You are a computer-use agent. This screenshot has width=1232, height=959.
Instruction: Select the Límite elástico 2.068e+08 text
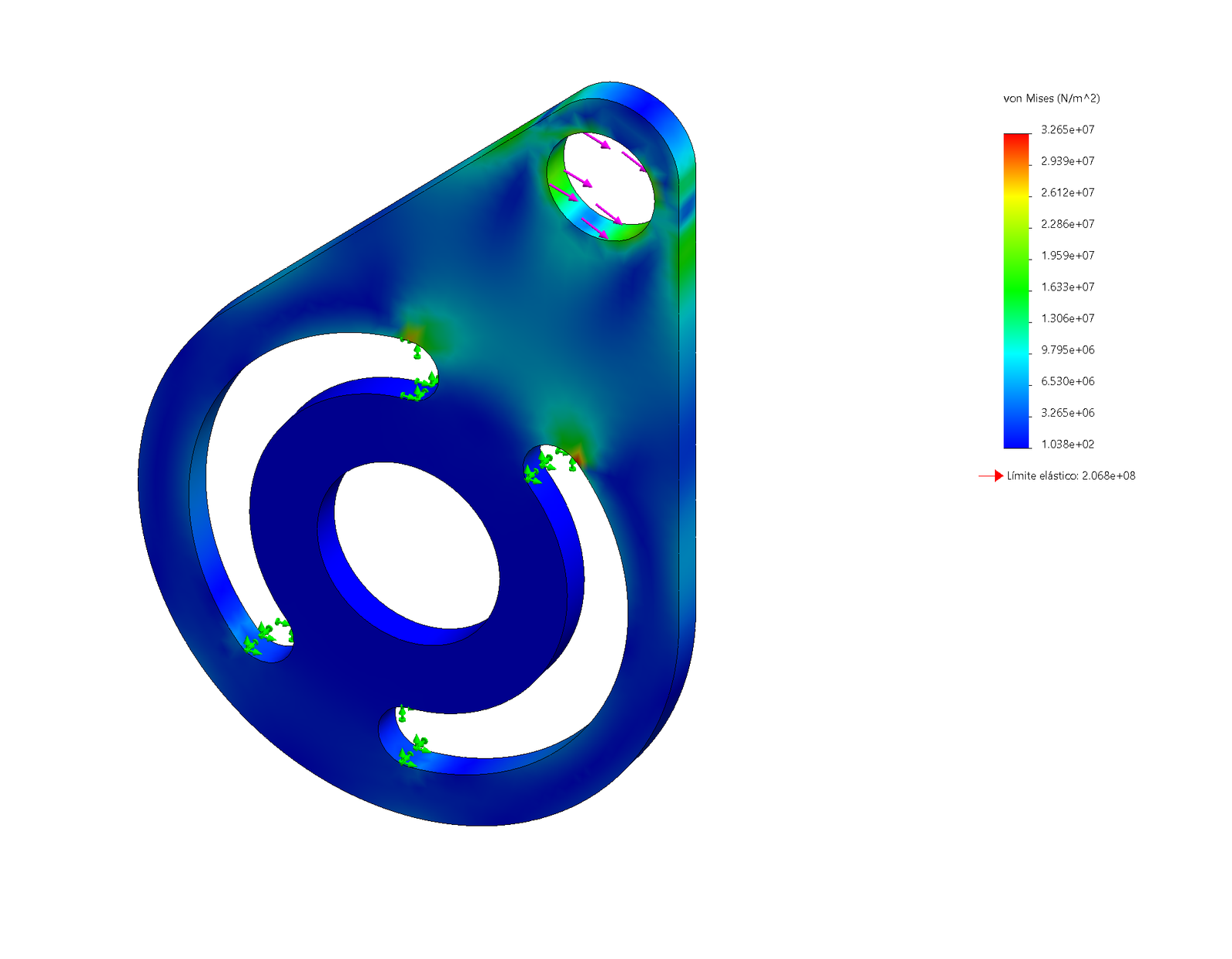(1071, 476)
